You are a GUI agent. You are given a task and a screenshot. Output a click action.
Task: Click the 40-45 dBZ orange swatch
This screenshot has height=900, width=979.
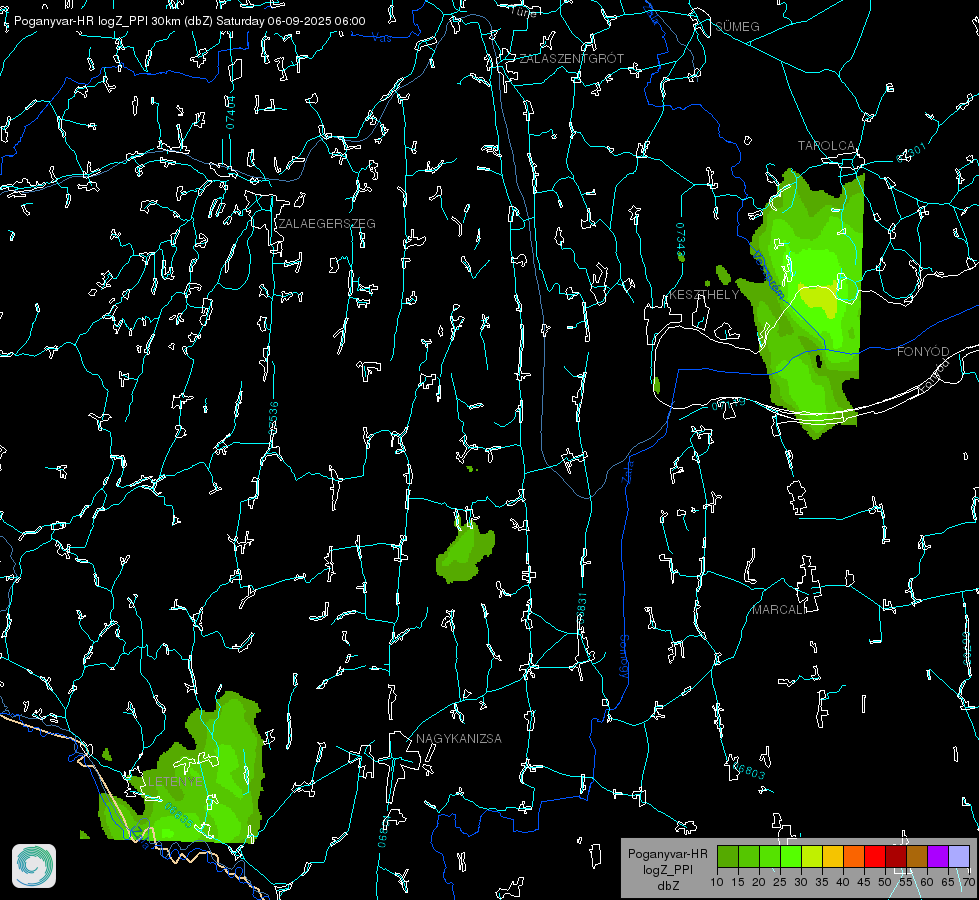pyautogui.click(x=854, y=856)
